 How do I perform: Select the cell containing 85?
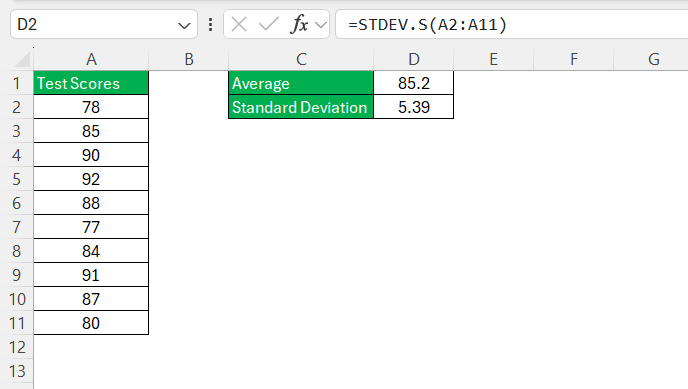(91, 131)
